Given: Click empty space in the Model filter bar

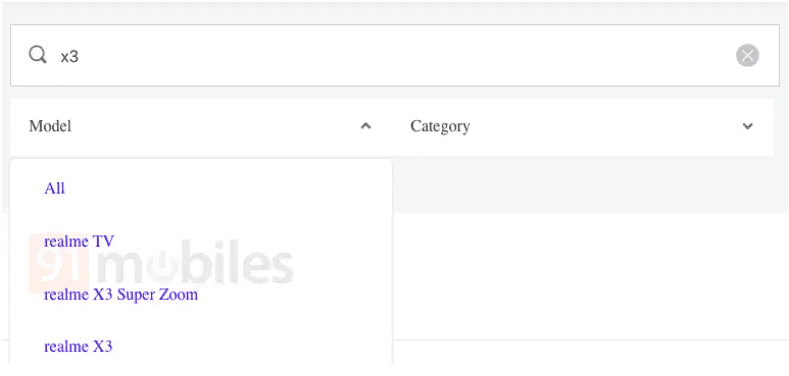Looking at the screenshot, I should (x=216, y=126).
